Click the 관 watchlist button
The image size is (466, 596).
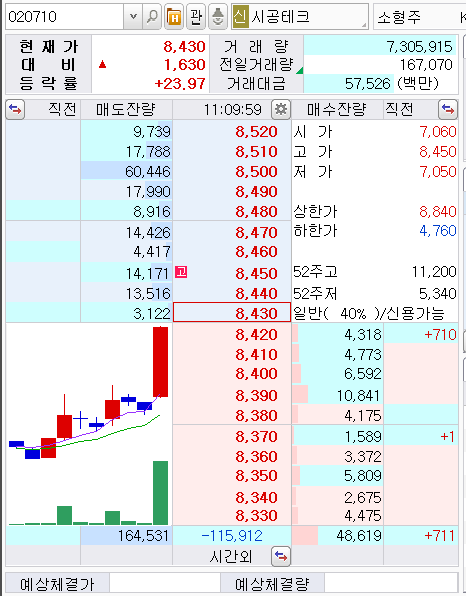[196, 17]
